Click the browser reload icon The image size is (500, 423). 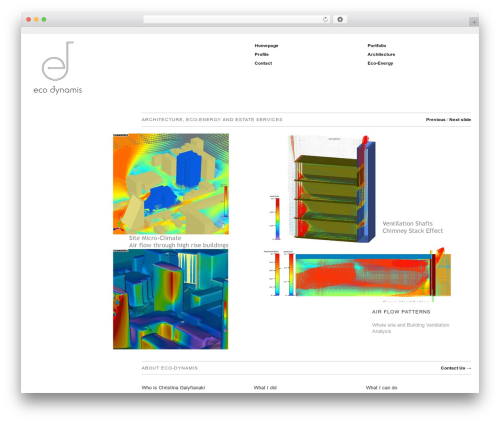325,19
